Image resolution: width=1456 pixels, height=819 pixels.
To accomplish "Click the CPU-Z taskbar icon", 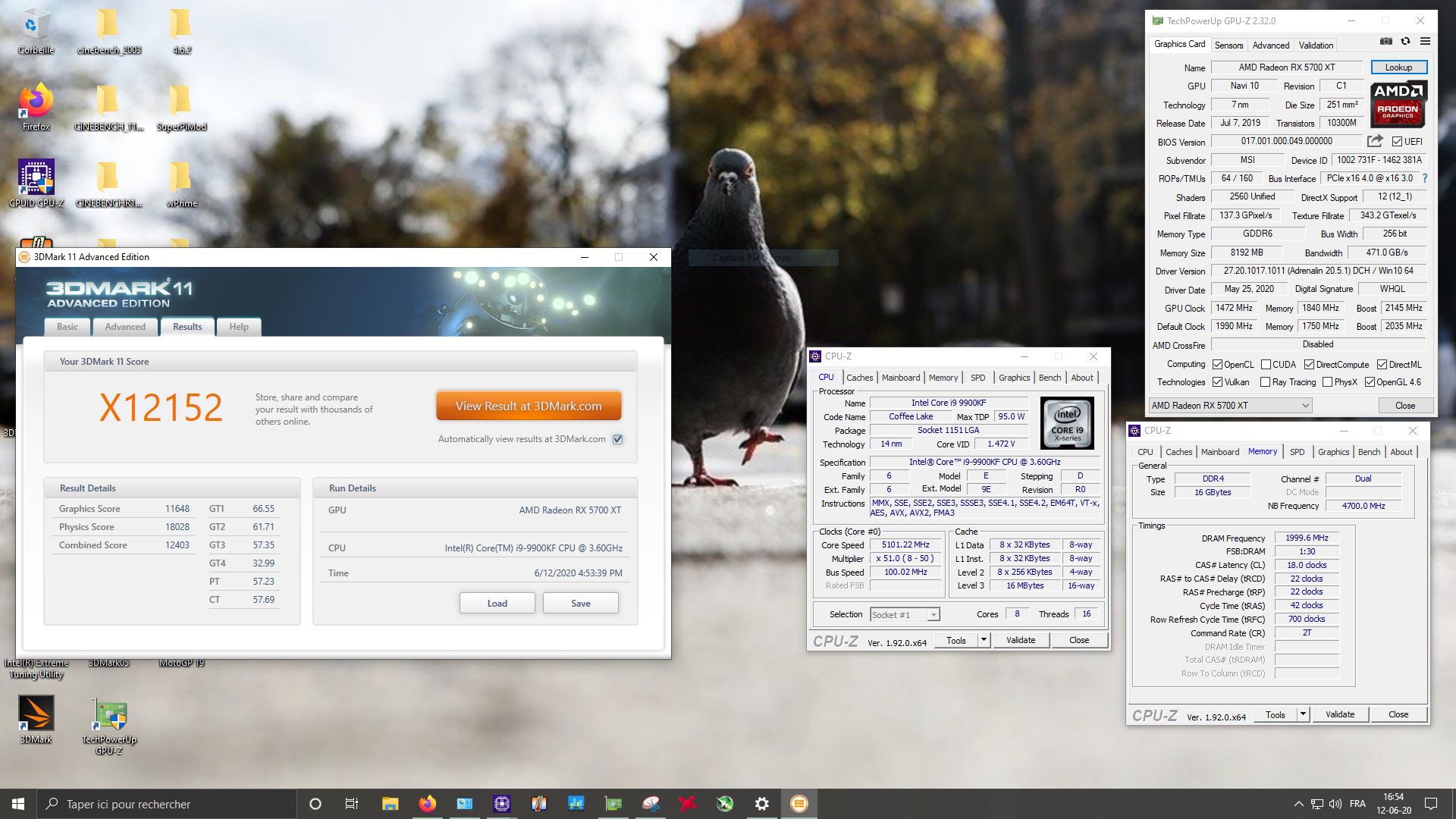I will pos(501,804).
